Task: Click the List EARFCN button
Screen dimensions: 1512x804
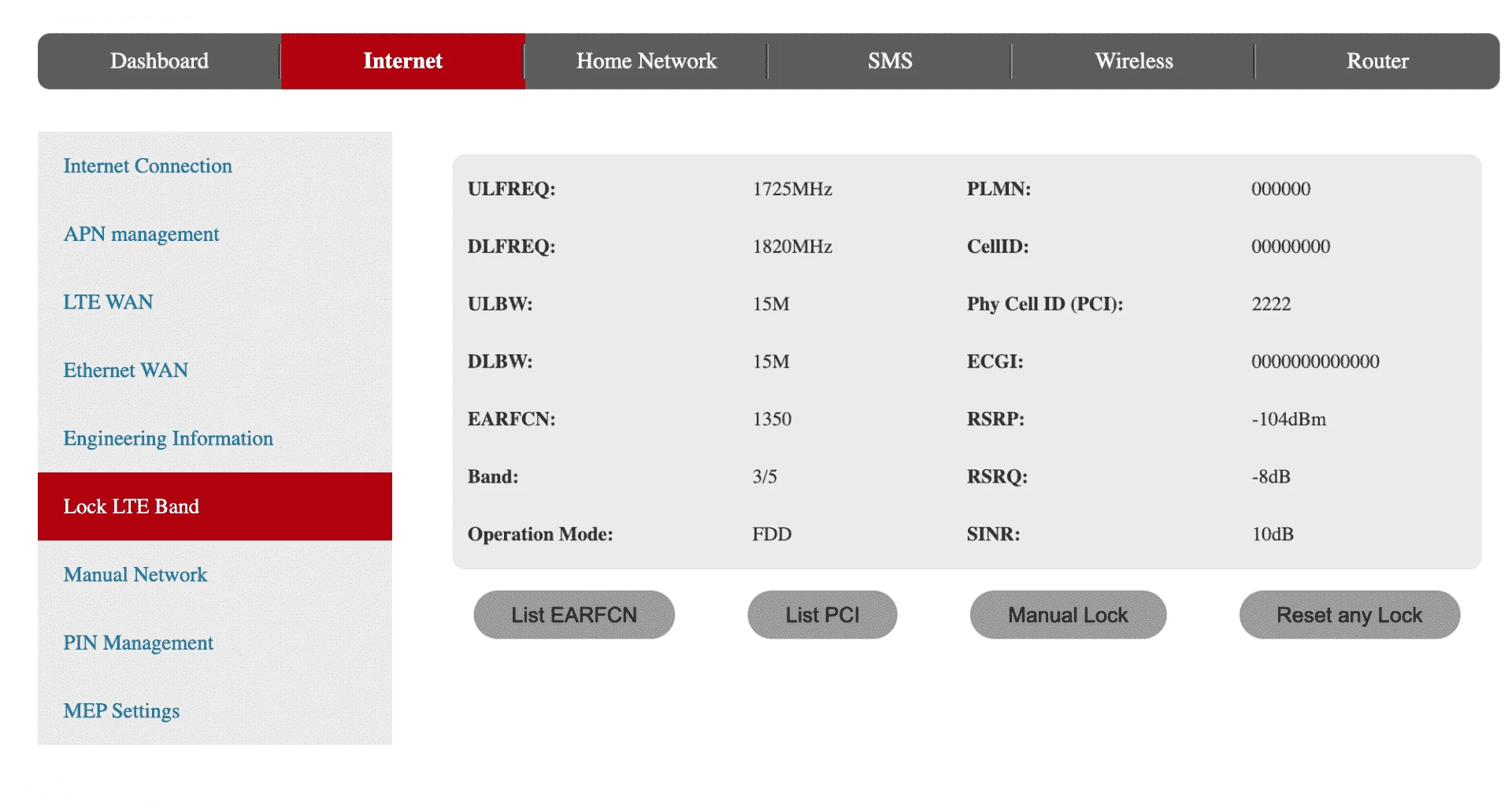Action: (574, 615)
